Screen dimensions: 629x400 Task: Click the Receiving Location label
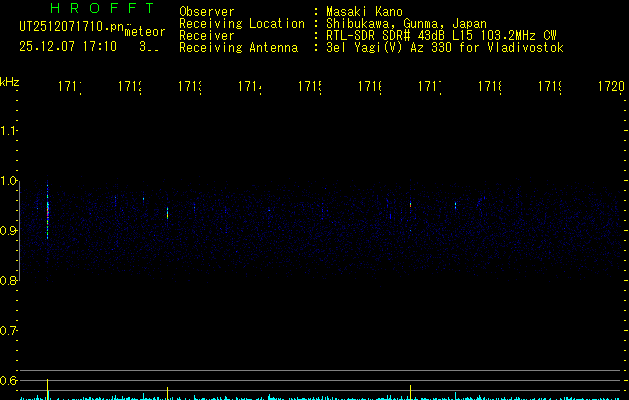(242, 24)
